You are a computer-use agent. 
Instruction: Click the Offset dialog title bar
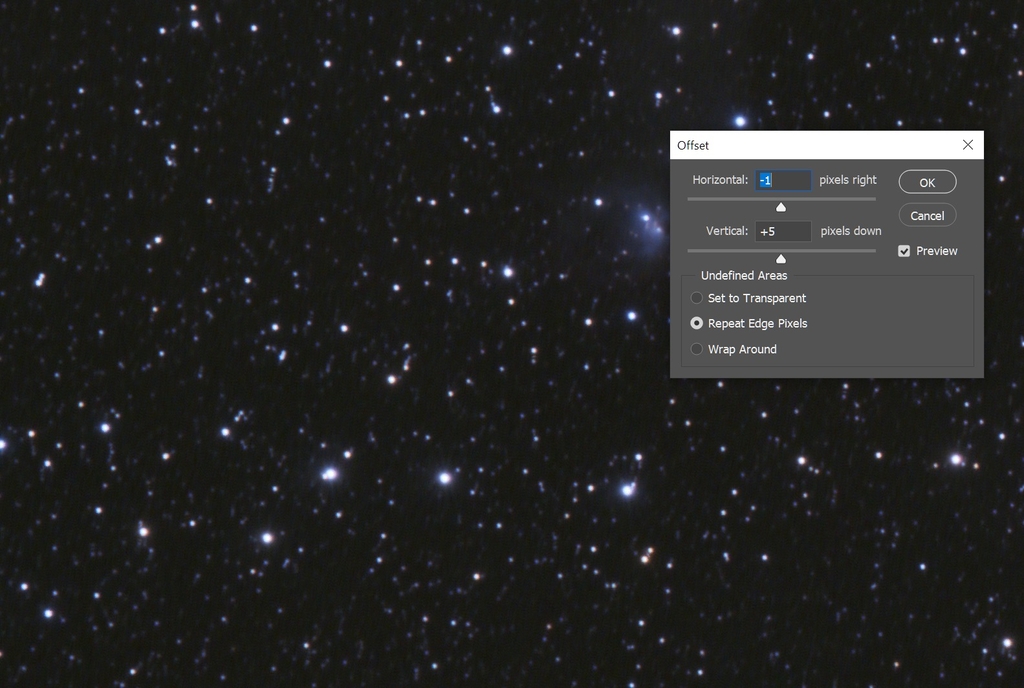pos(826,145)
